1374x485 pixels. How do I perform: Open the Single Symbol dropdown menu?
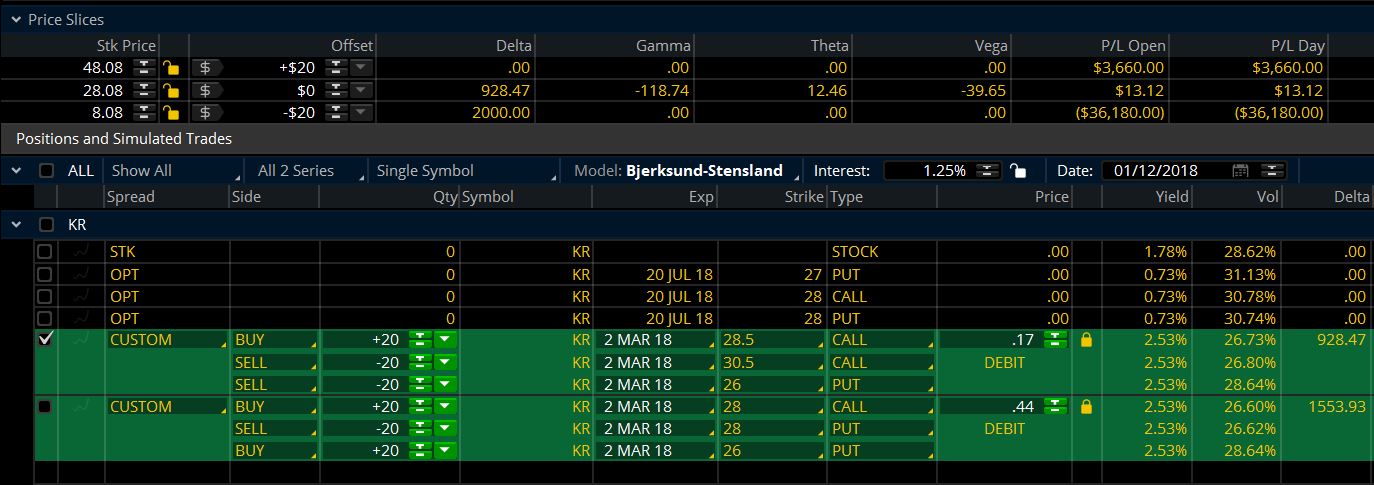pyautogui.click(x=463, y=171)
